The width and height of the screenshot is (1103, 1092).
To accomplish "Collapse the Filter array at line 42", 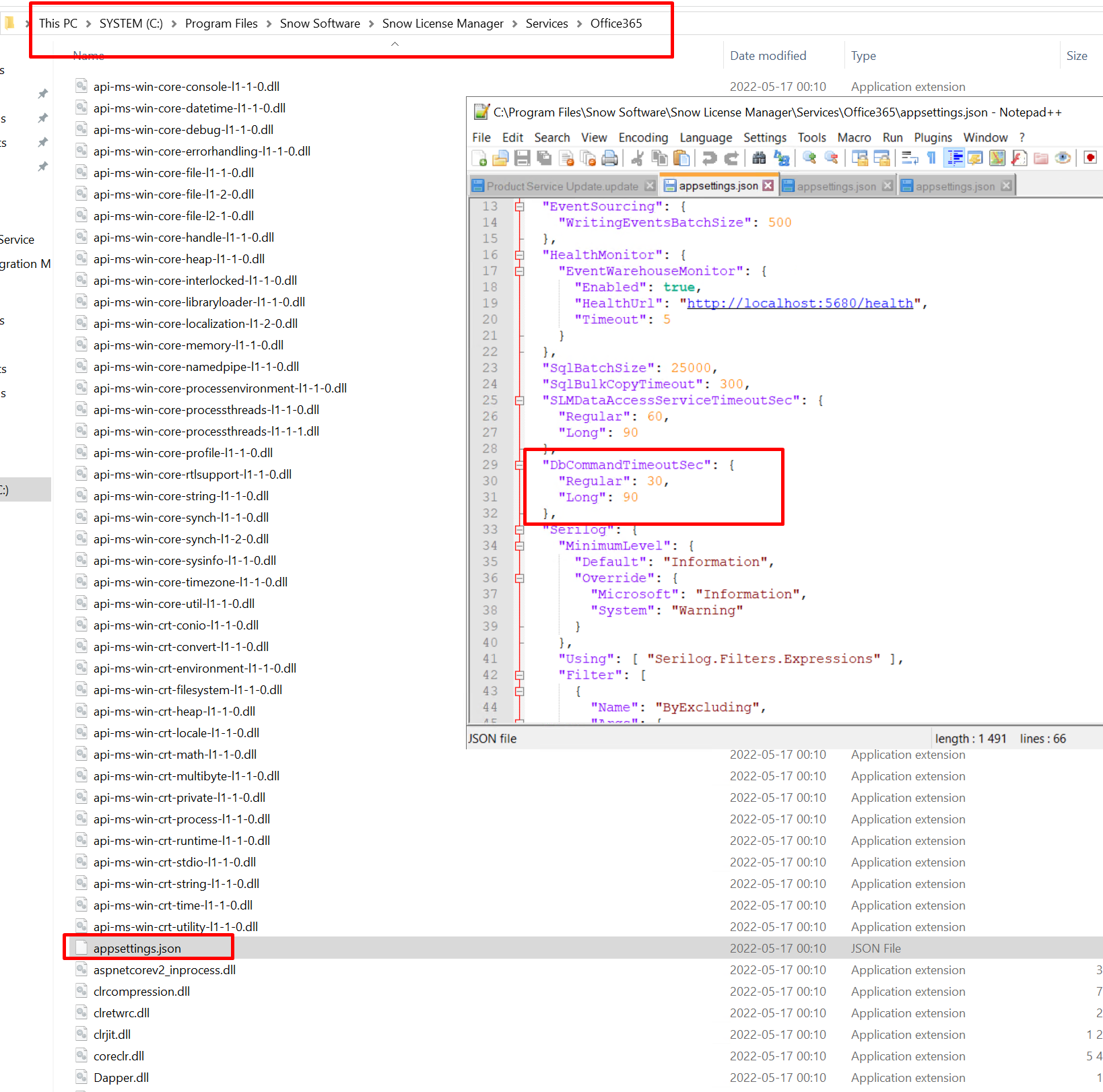I will pyautogui.click(x=519, y=675).
